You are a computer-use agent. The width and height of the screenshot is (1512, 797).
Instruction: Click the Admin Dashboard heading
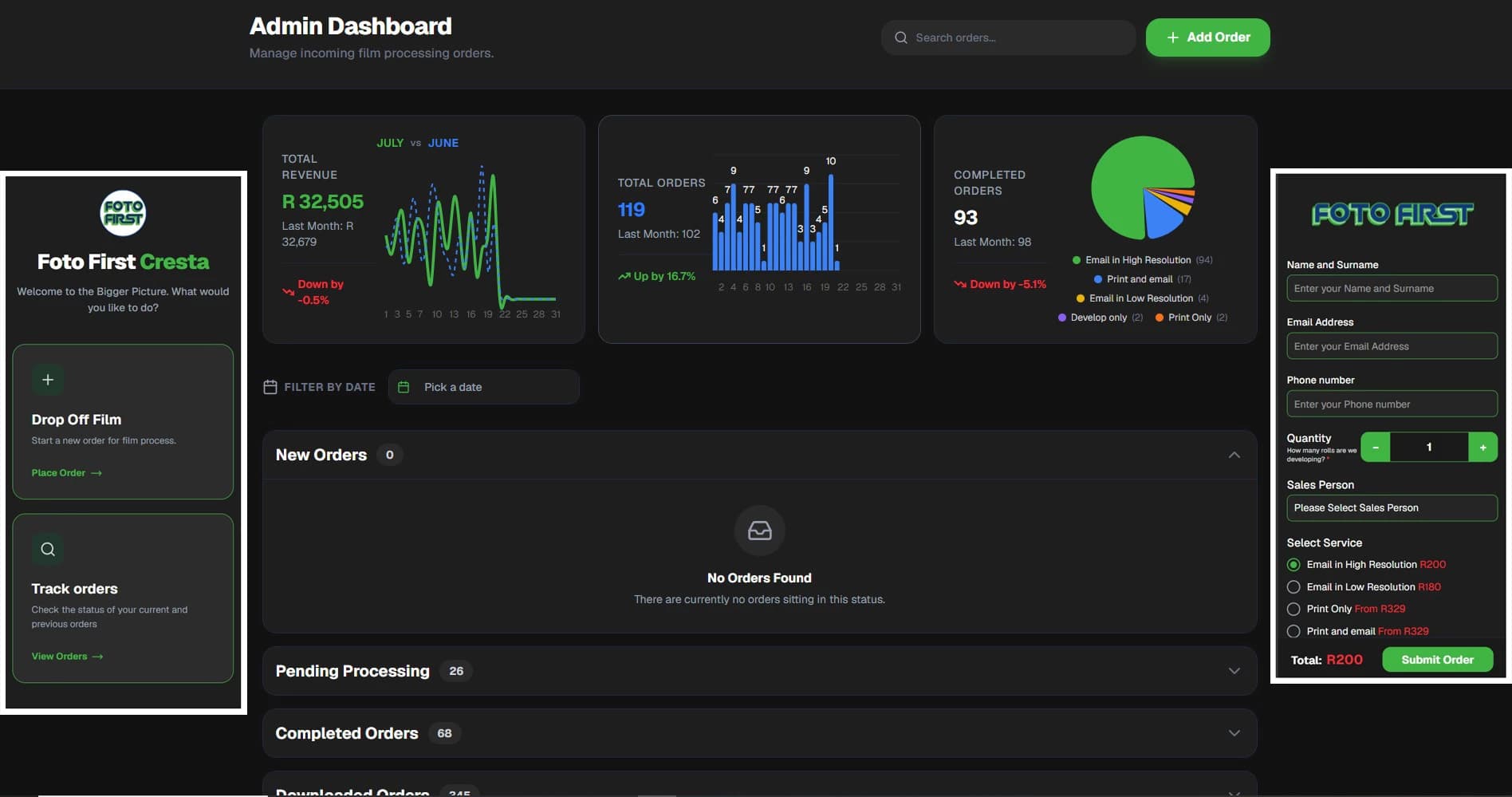(351, 26)
